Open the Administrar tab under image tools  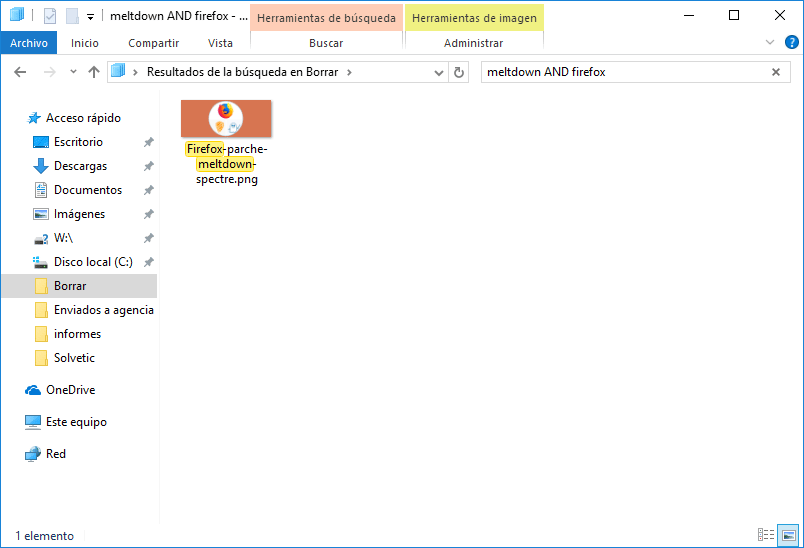(473, 43)
